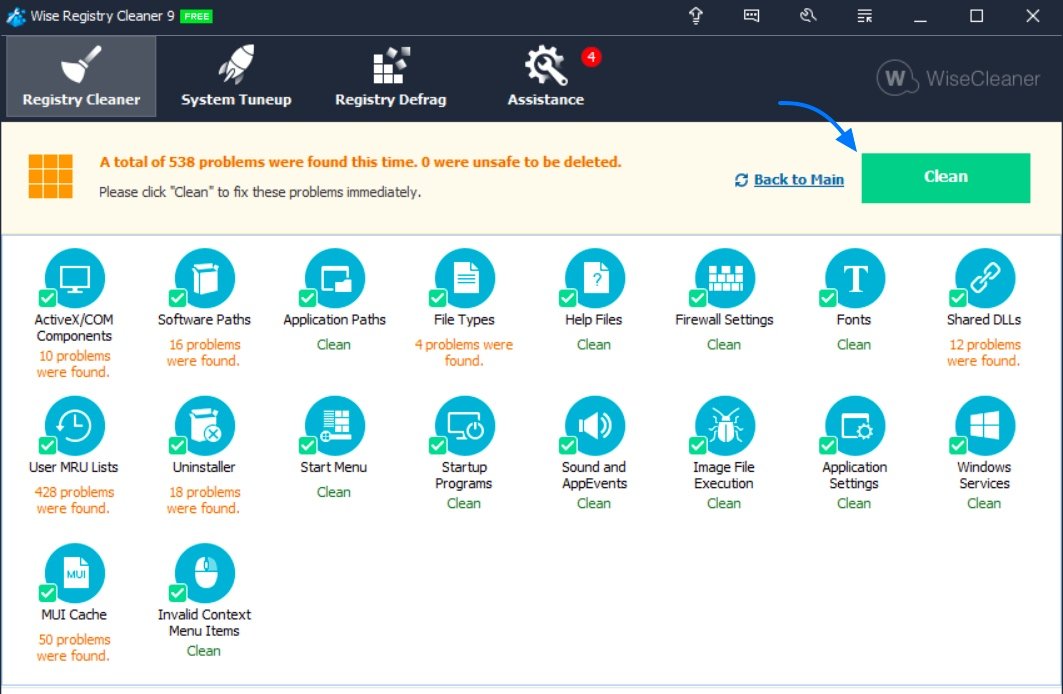Click the Invalid Context Menu Items label

[x=204, y=623]
